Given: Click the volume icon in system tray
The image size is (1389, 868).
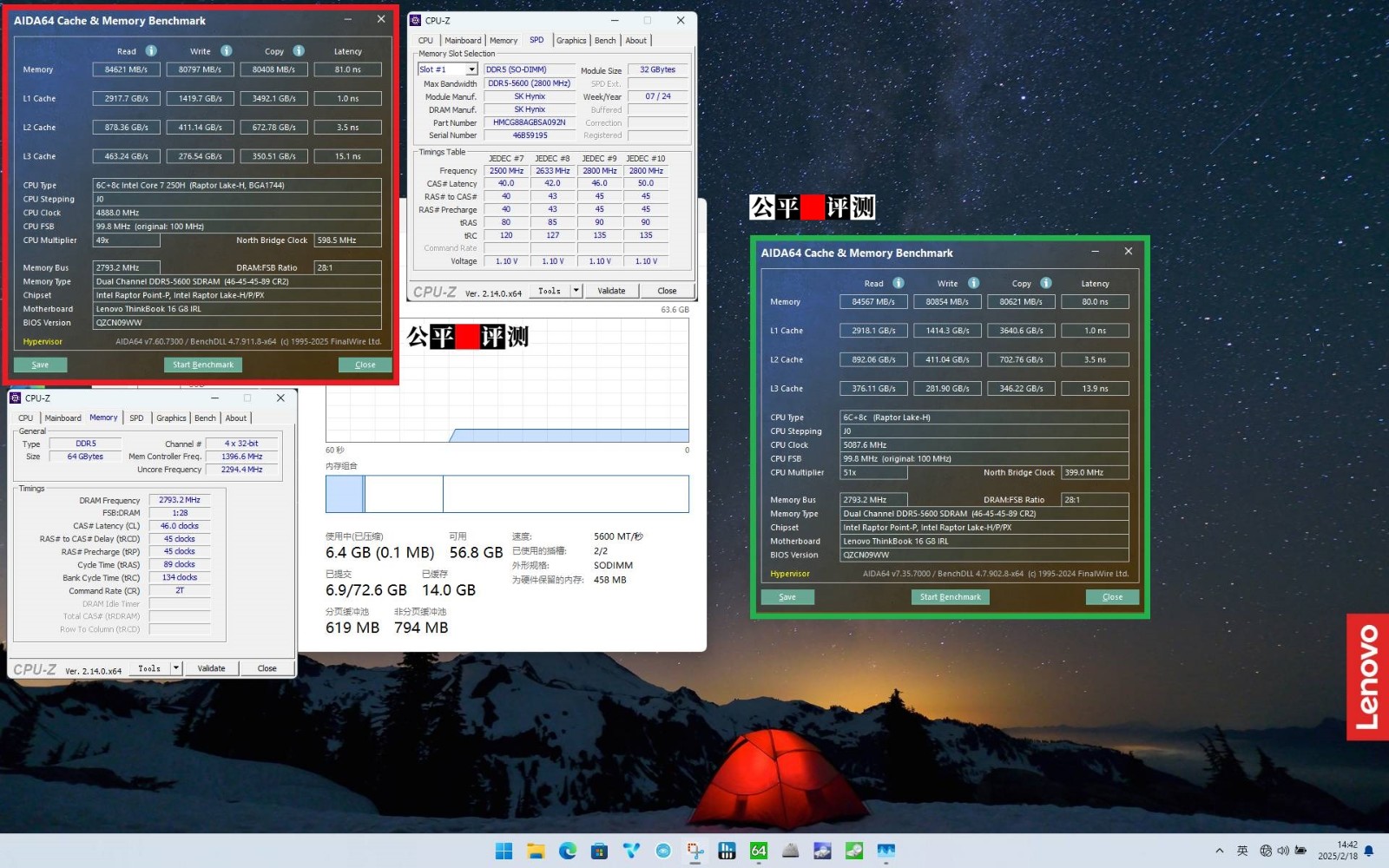Looking at the screenshot, I should pos(1283,851).
